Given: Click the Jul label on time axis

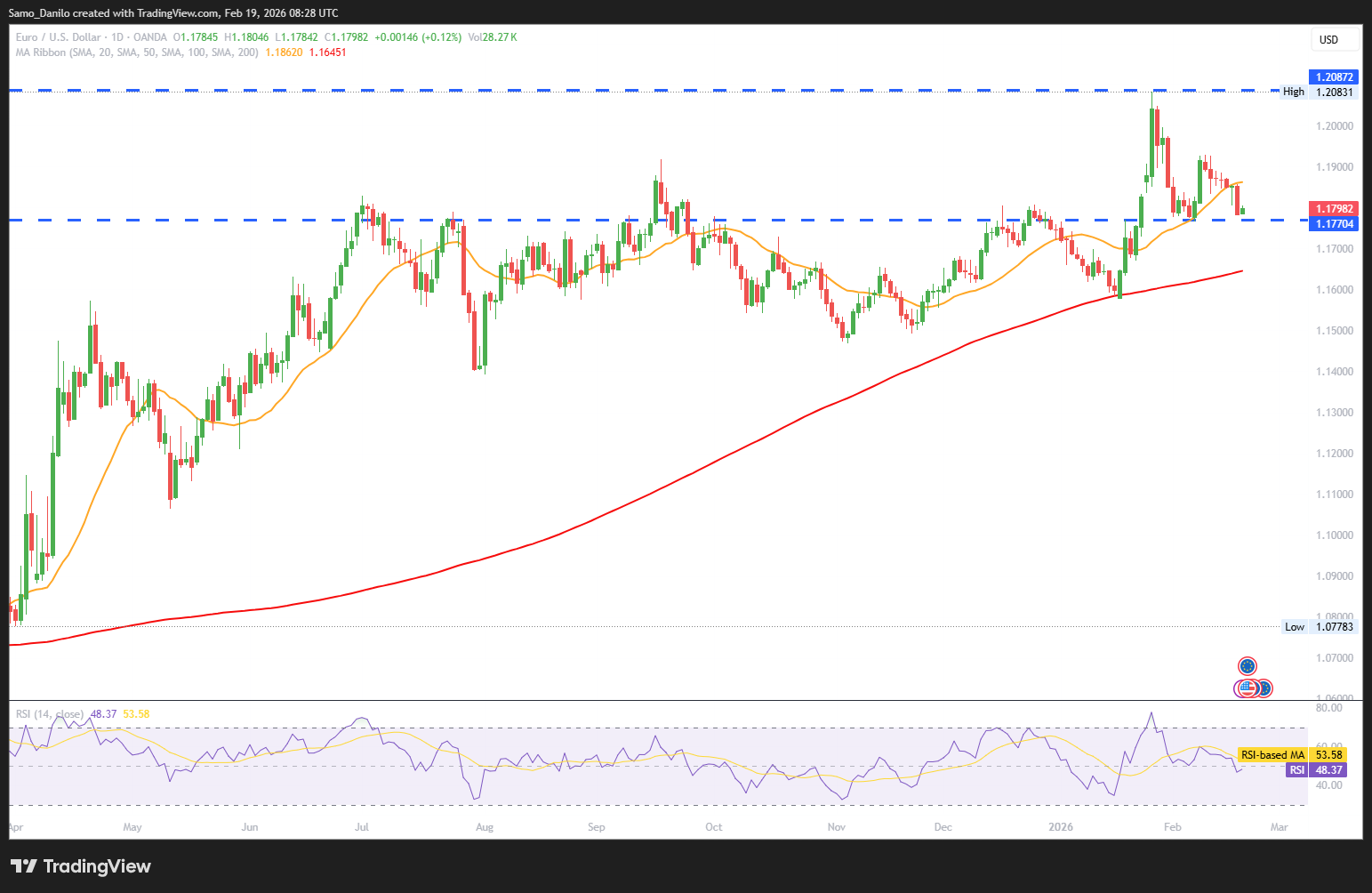Looking at the screenshot, I should 362,827.
